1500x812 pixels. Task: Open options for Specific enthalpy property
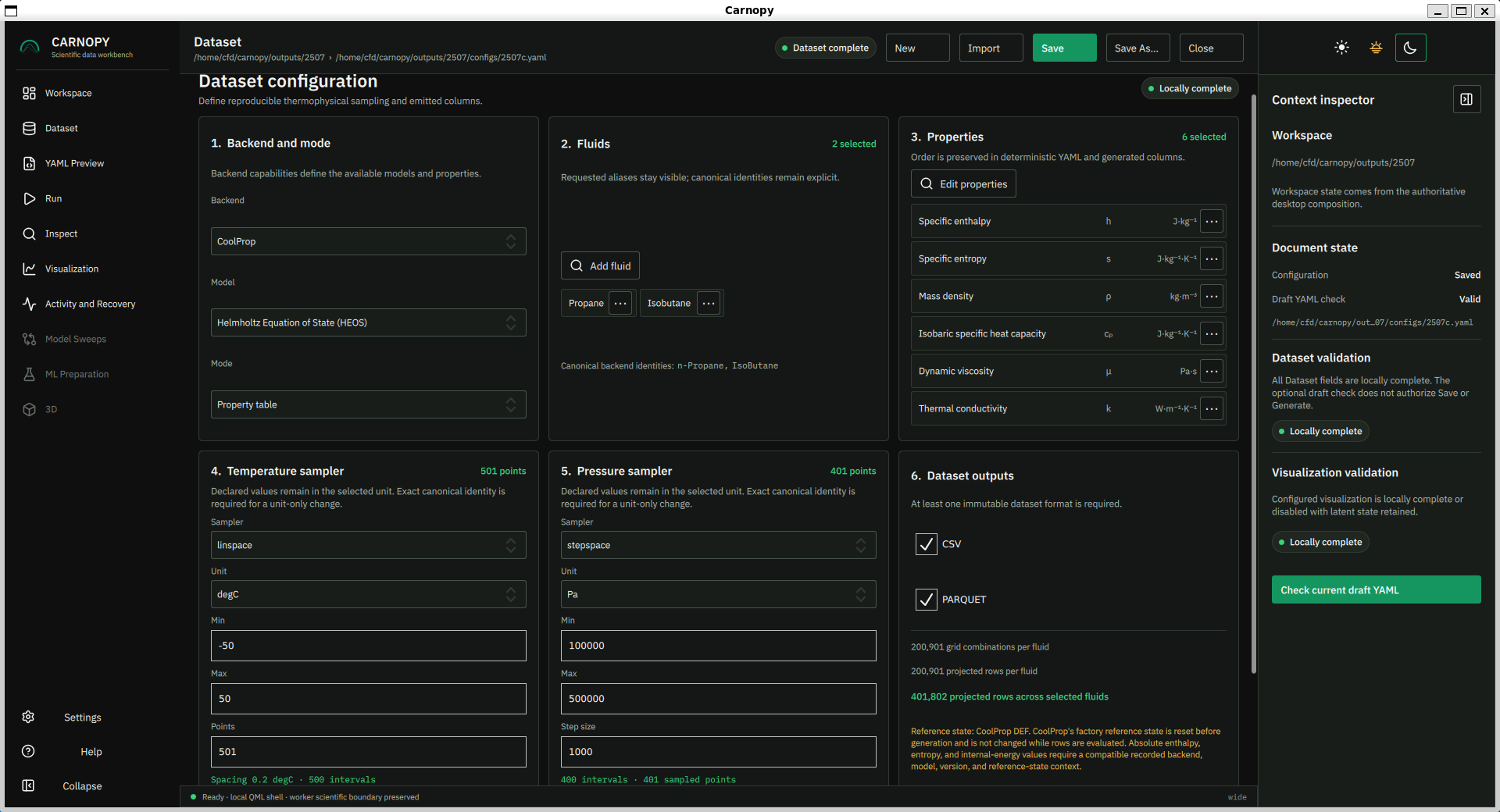tap(1212, 221)
